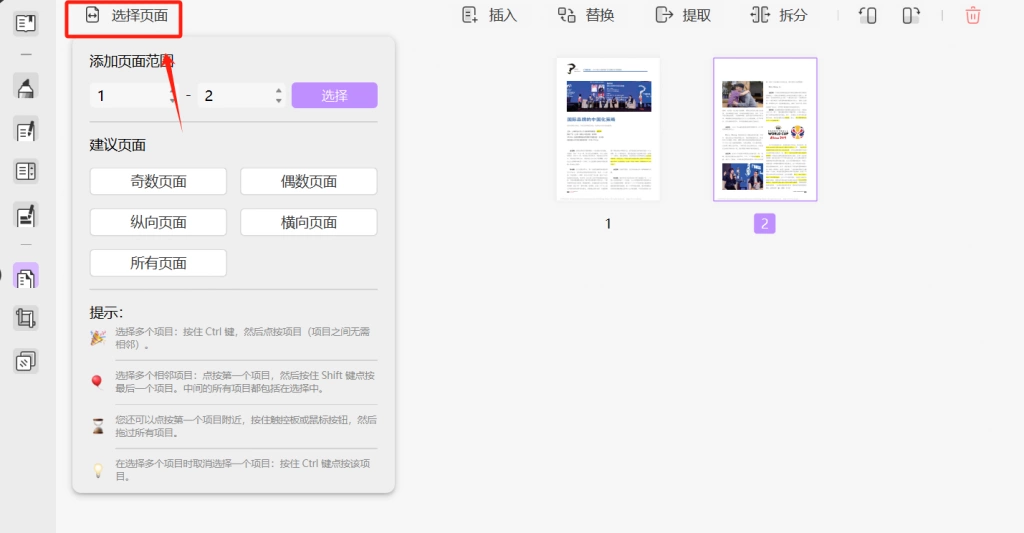This screenshot has width=1024, height=533.
Task: Click the 拆分 toolbar item
Action: tap(779, 15)
